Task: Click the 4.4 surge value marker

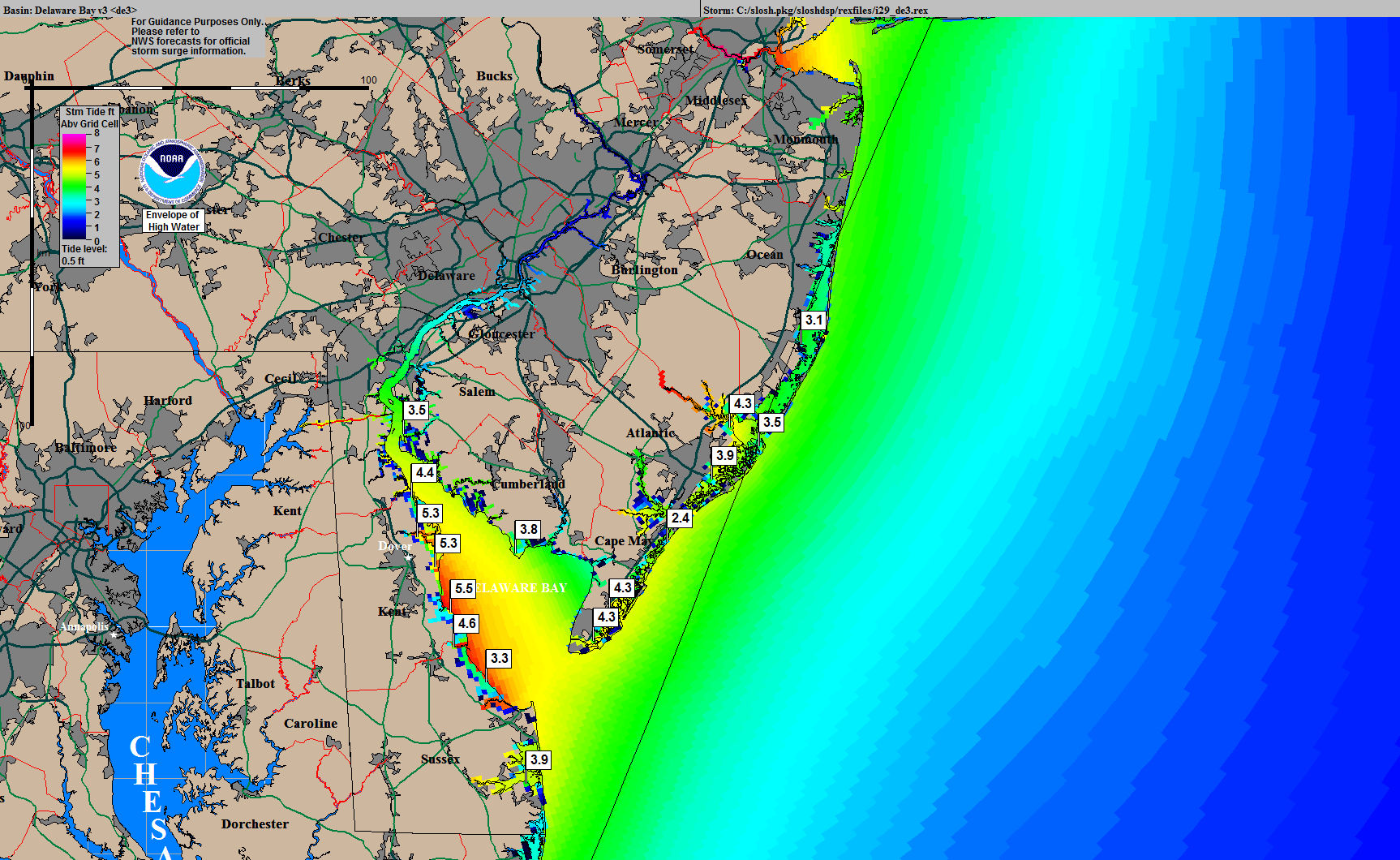Action: 424,473
